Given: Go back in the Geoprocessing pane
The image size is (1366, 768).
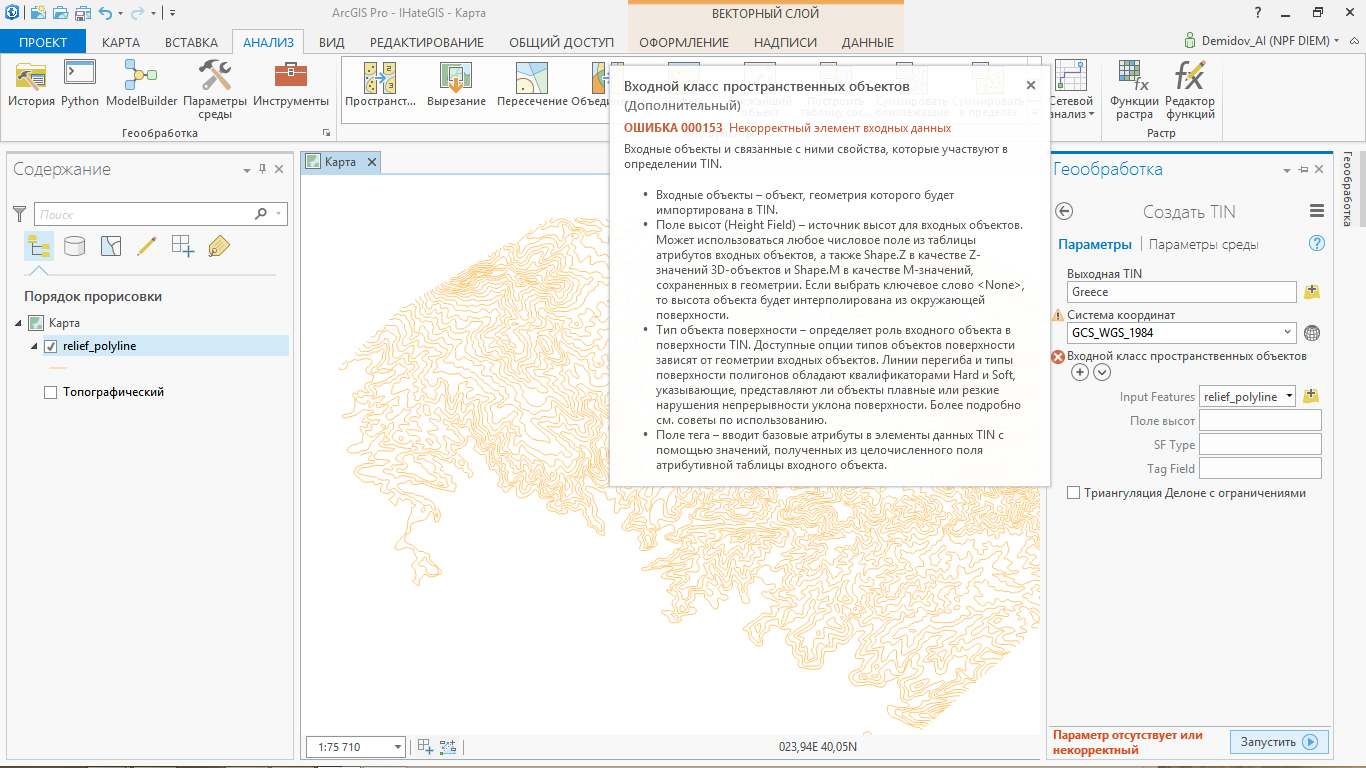Looking at the screenshot, I should [1064, 211].
